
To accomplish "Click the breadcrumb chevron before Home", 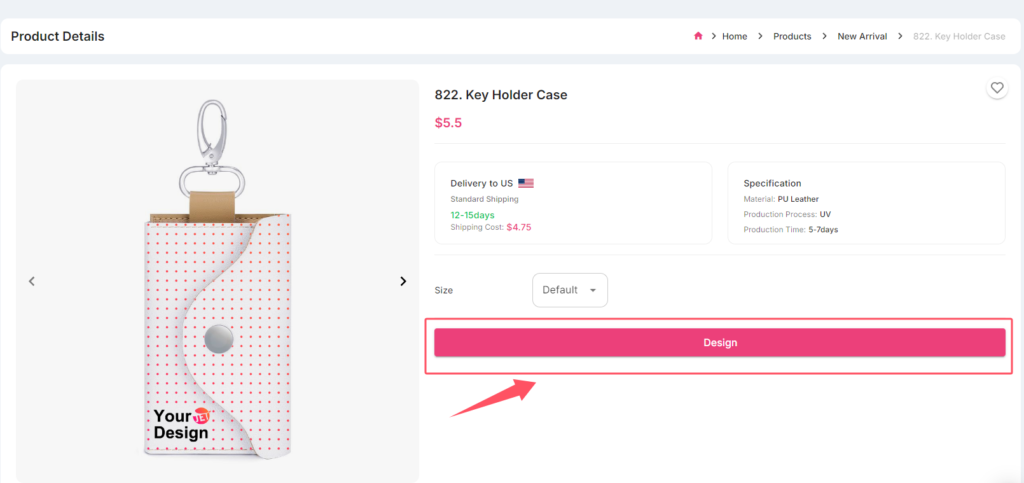I will tap(714, 36).
